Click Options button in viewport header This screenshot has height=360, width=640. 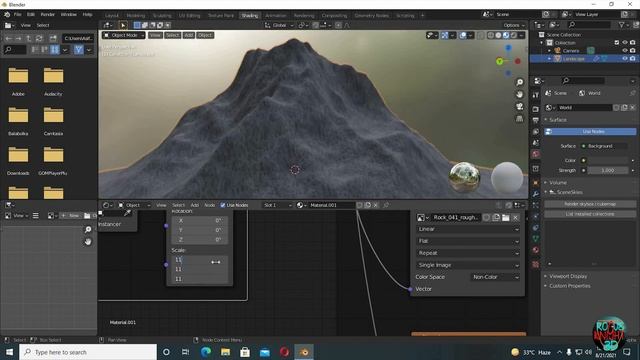point(513,25)
